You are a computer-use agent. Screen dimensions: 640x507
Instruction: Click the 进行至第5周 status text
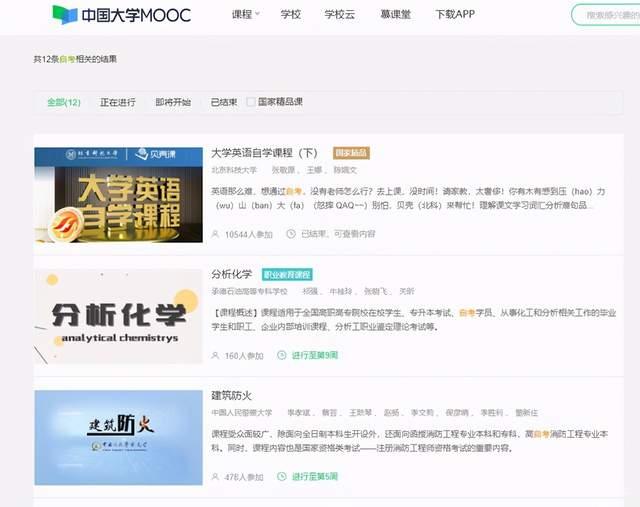pos(315,477)
